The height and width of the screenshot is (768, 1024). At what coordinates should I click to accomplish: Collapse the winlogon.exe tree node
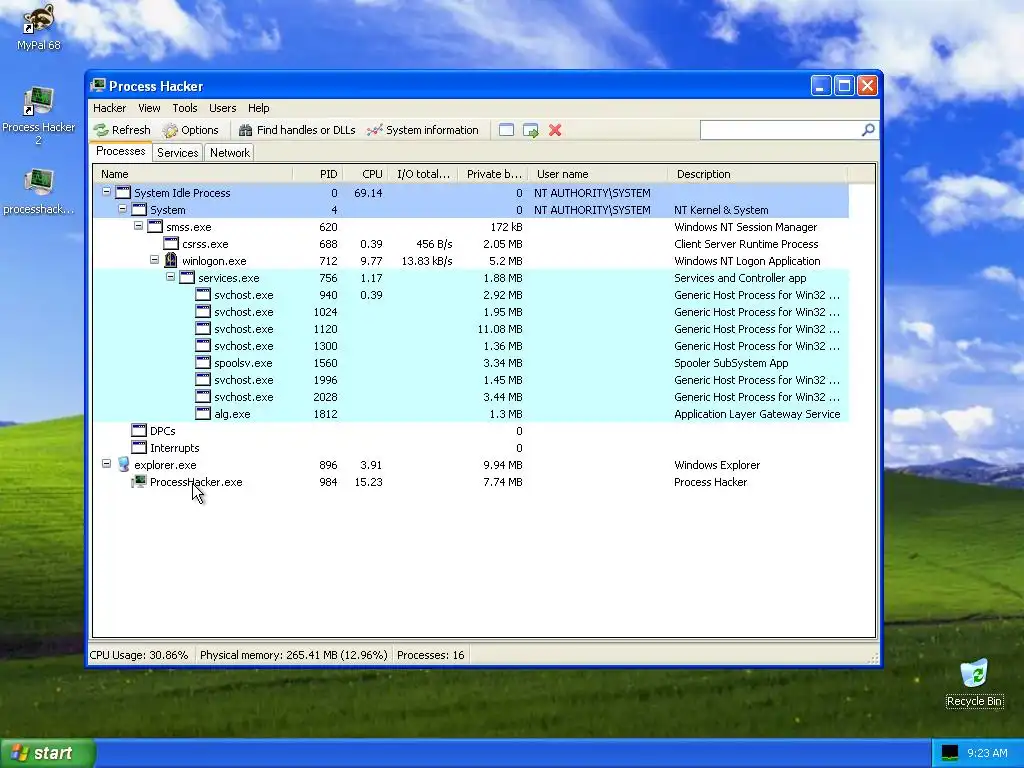click(154, 260)
